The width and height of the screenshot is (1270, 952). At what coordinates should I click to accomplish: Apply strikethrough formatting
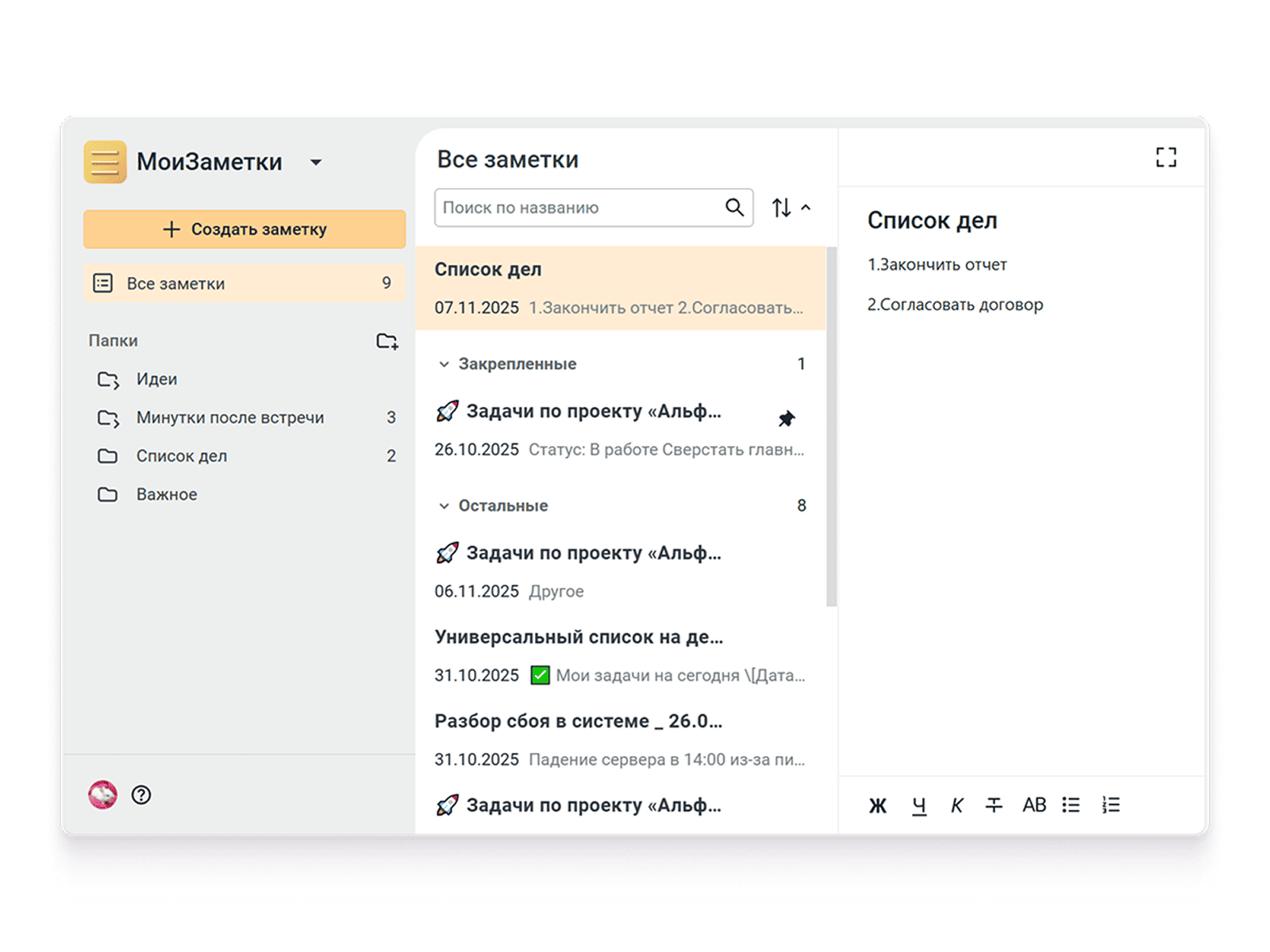point(994,805)
